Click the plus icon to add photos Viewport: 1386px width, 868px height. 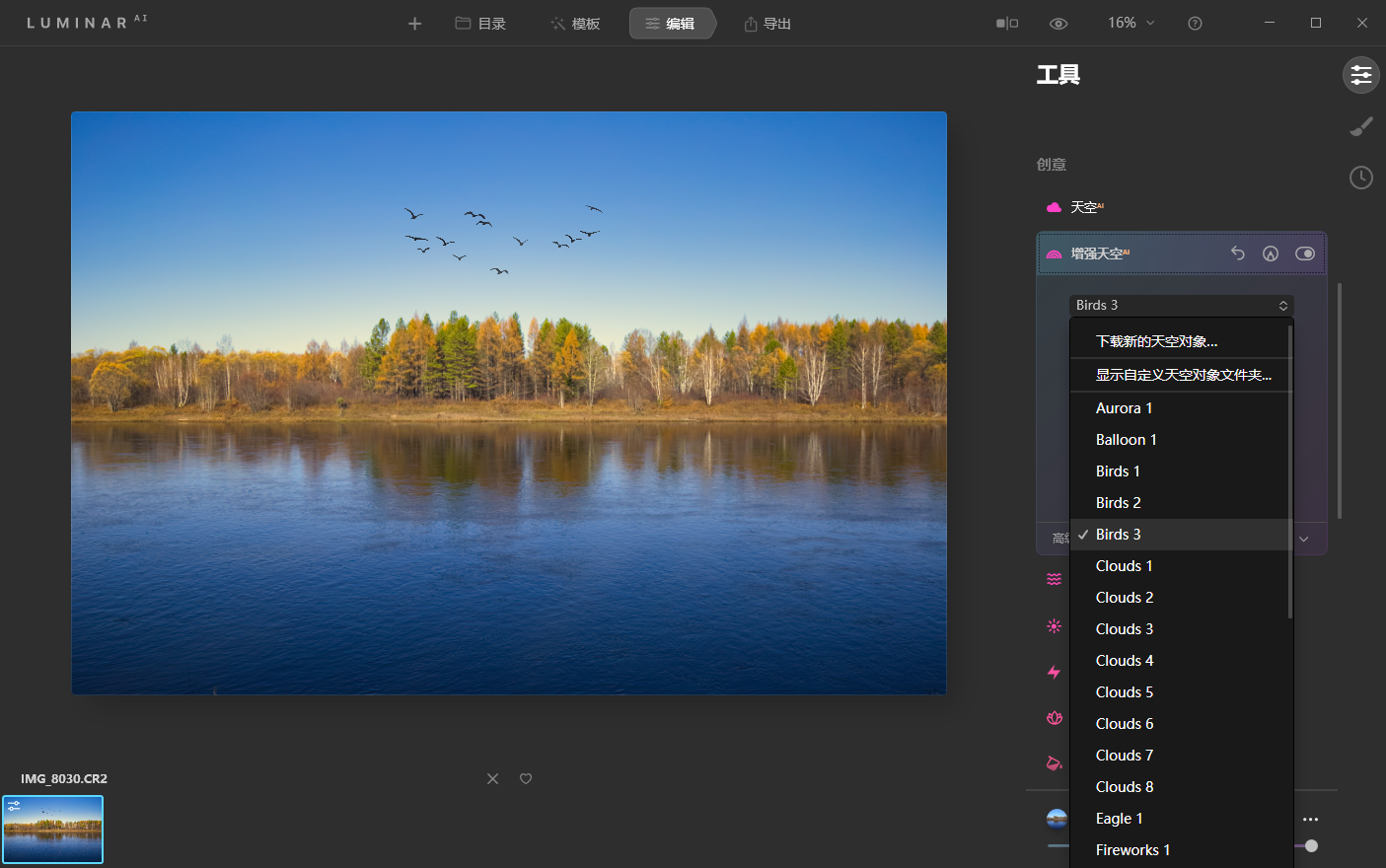[x=414, y=24]
